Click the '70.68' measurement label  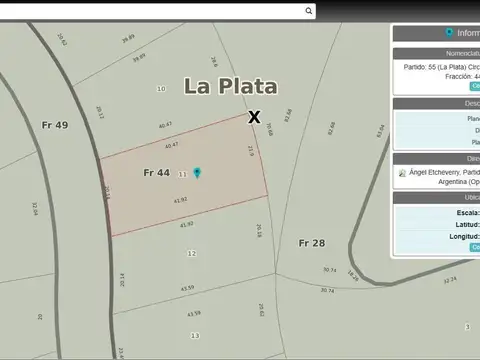pyautogui.click(x=270, y=129)
